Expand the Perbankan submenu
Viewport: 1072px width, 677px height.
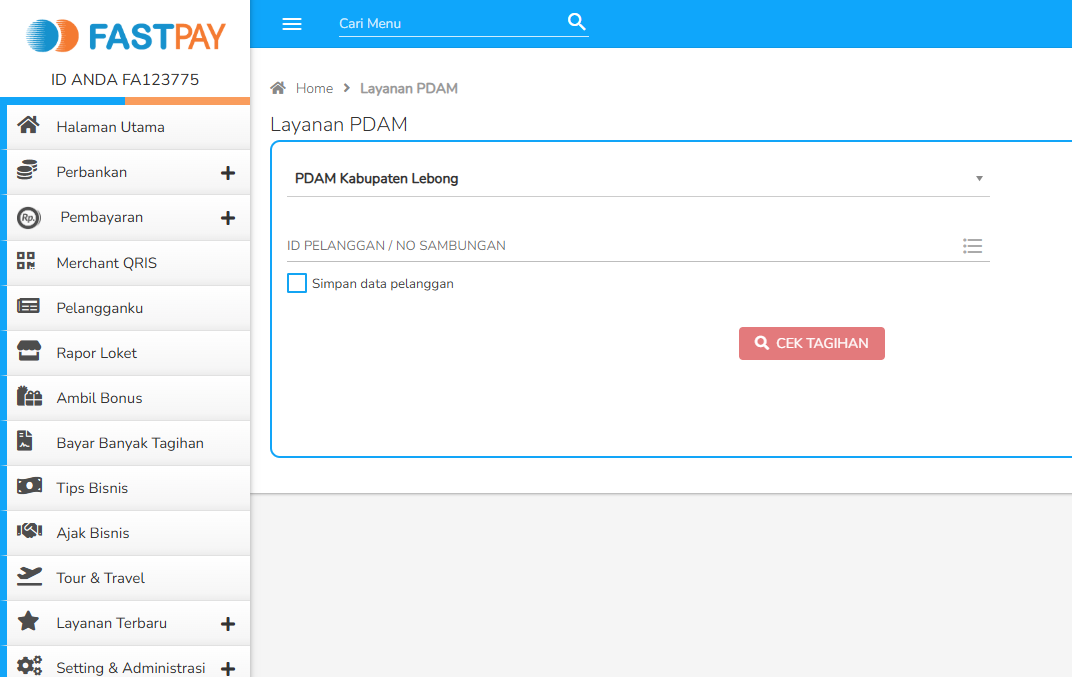(229, 172)
